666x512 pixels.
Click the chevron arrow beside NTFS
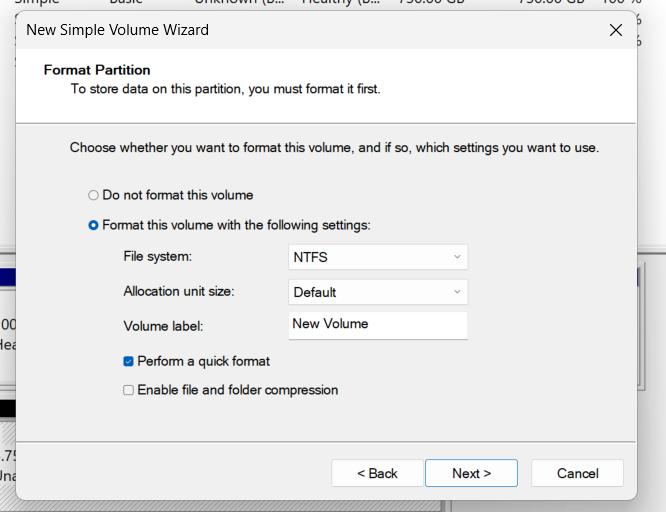(x=457, y=257)
